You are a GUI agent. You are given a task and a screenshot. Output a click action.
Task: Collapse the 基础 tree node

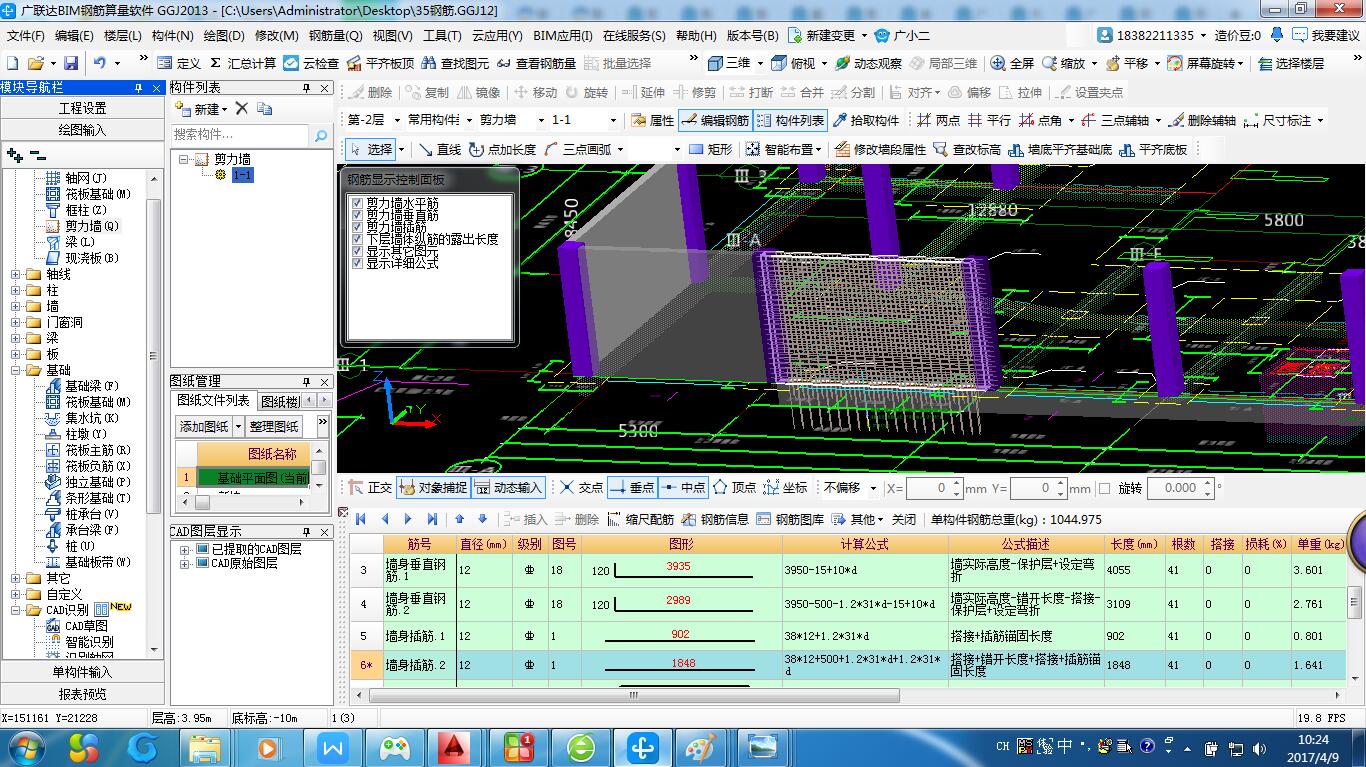point(16,370)
